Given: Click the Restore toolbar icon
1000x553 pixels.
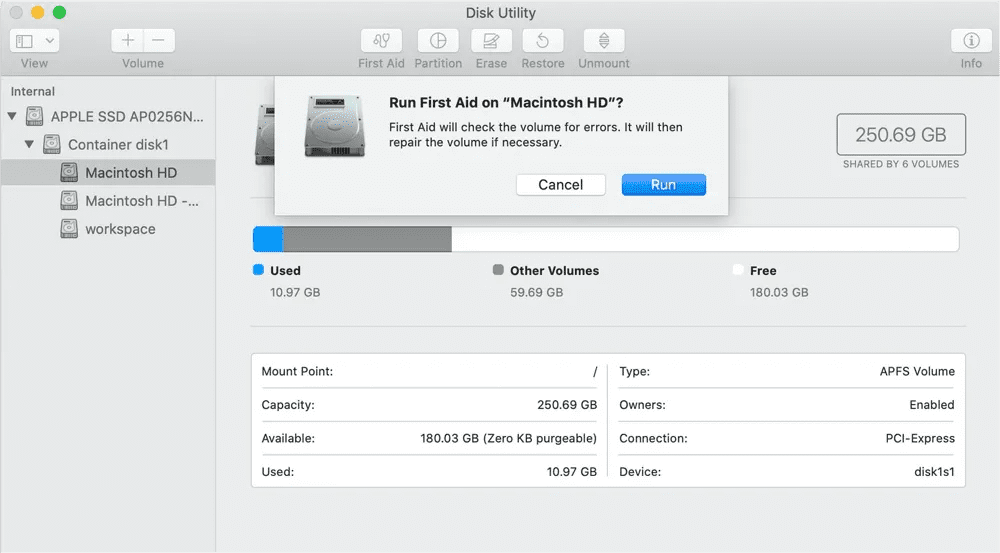Looking at the screenshot, I should coord(542,41).
